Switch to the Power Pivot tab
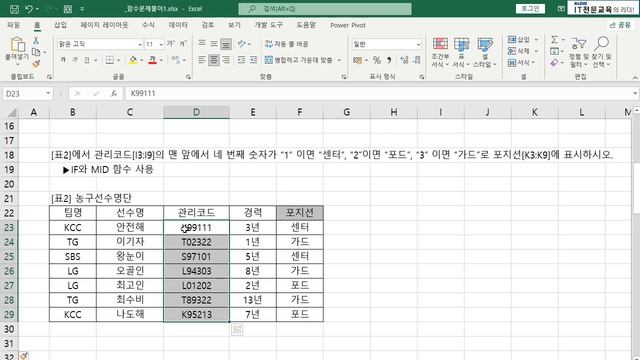Image resolution: width=640 pixels, height=360 pixels. tap(348, 25)
